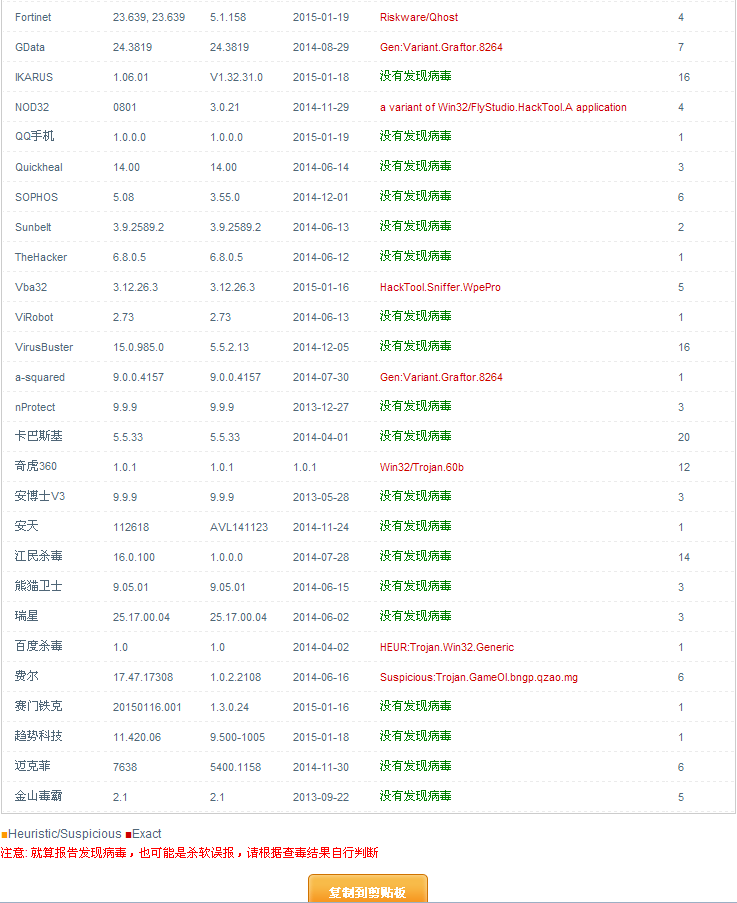Select 费尔 version 17.47.17308
Screen dimensions: 737x903
(x=143, y=677)
